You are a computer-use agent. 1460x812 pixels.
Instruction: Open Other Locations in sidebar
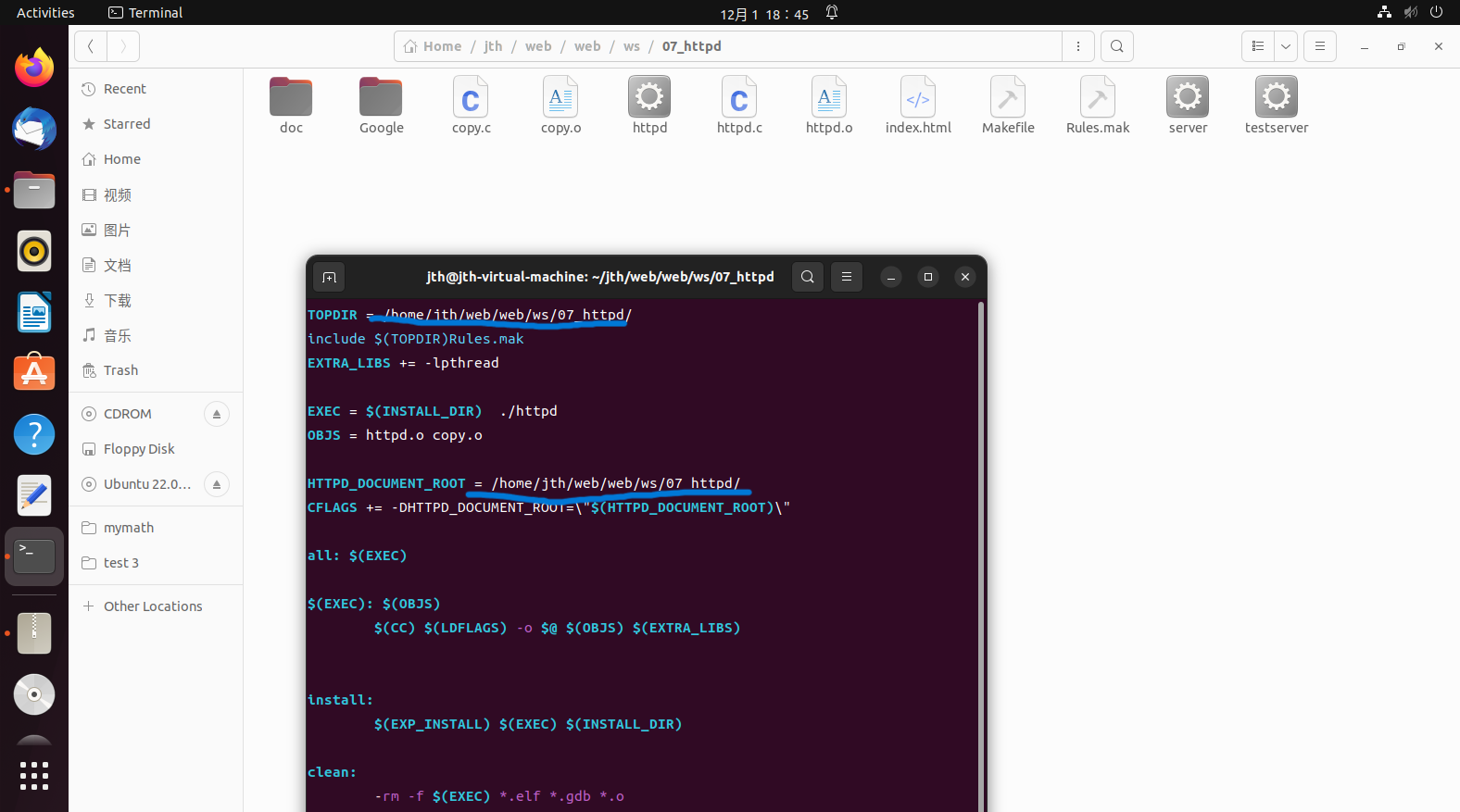click(156, 606)
